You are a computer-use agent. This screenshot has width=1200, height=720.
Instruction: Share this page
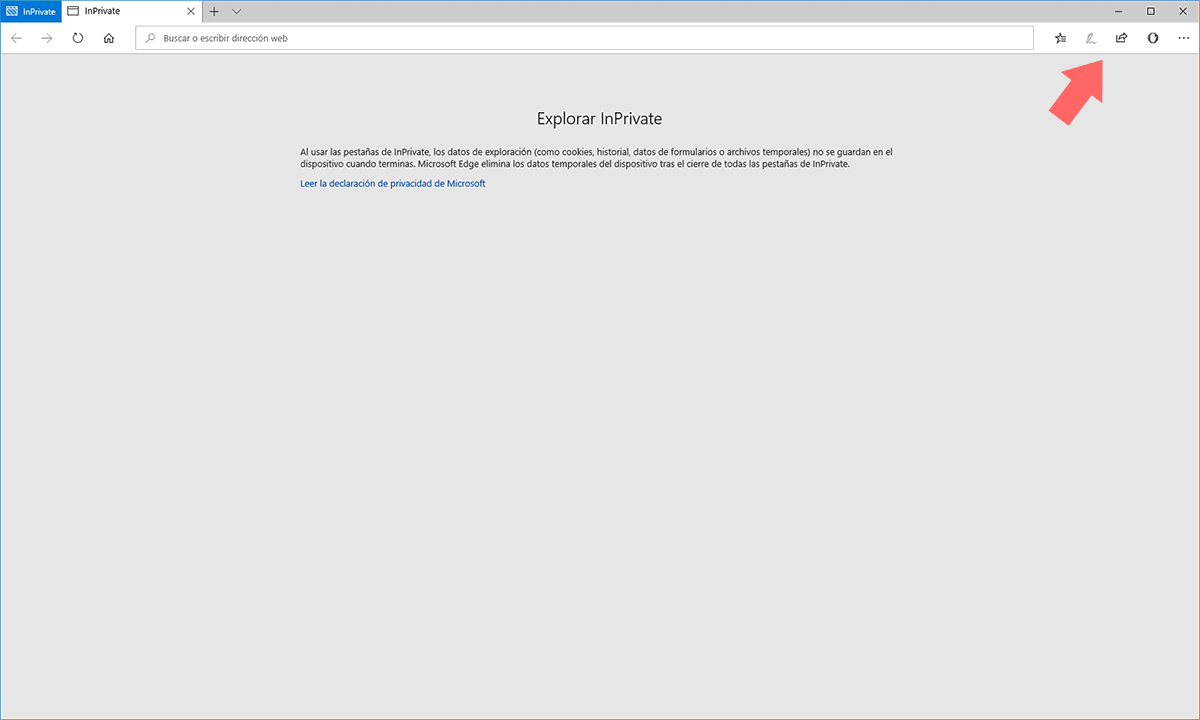point(1121,38)
